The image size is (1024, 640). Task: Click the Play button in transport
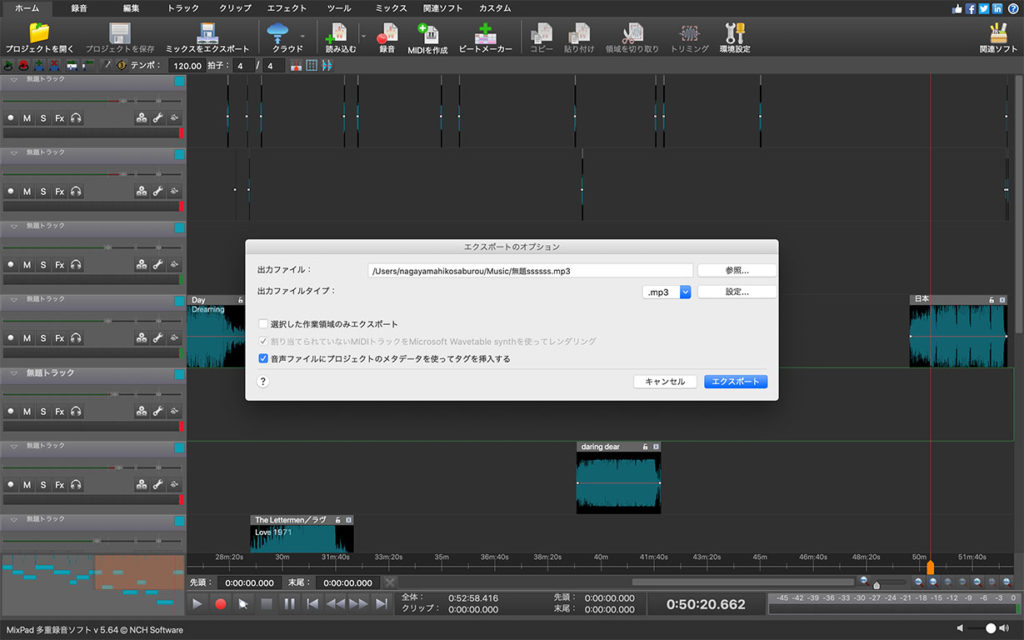coord(197,604)
